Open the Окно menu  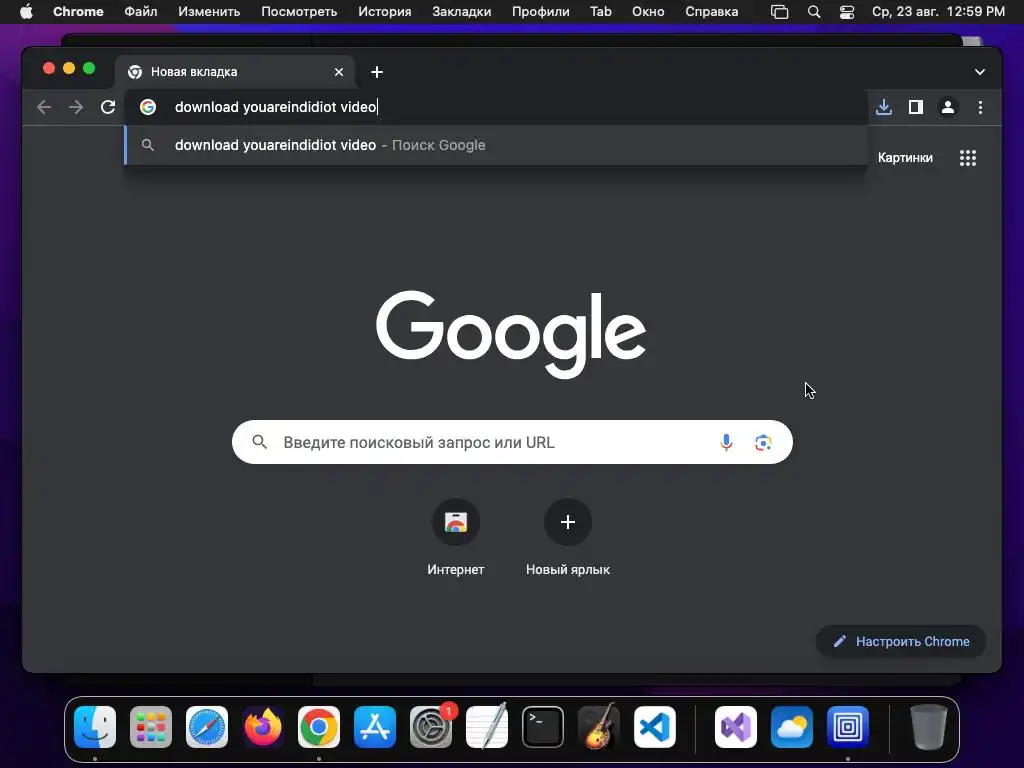click(648, 12)
